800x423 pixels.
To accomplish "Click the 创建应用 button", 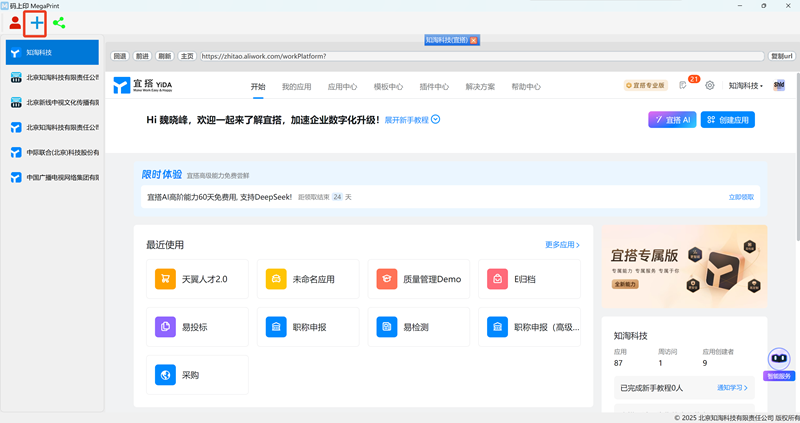I will coord(728,119).
